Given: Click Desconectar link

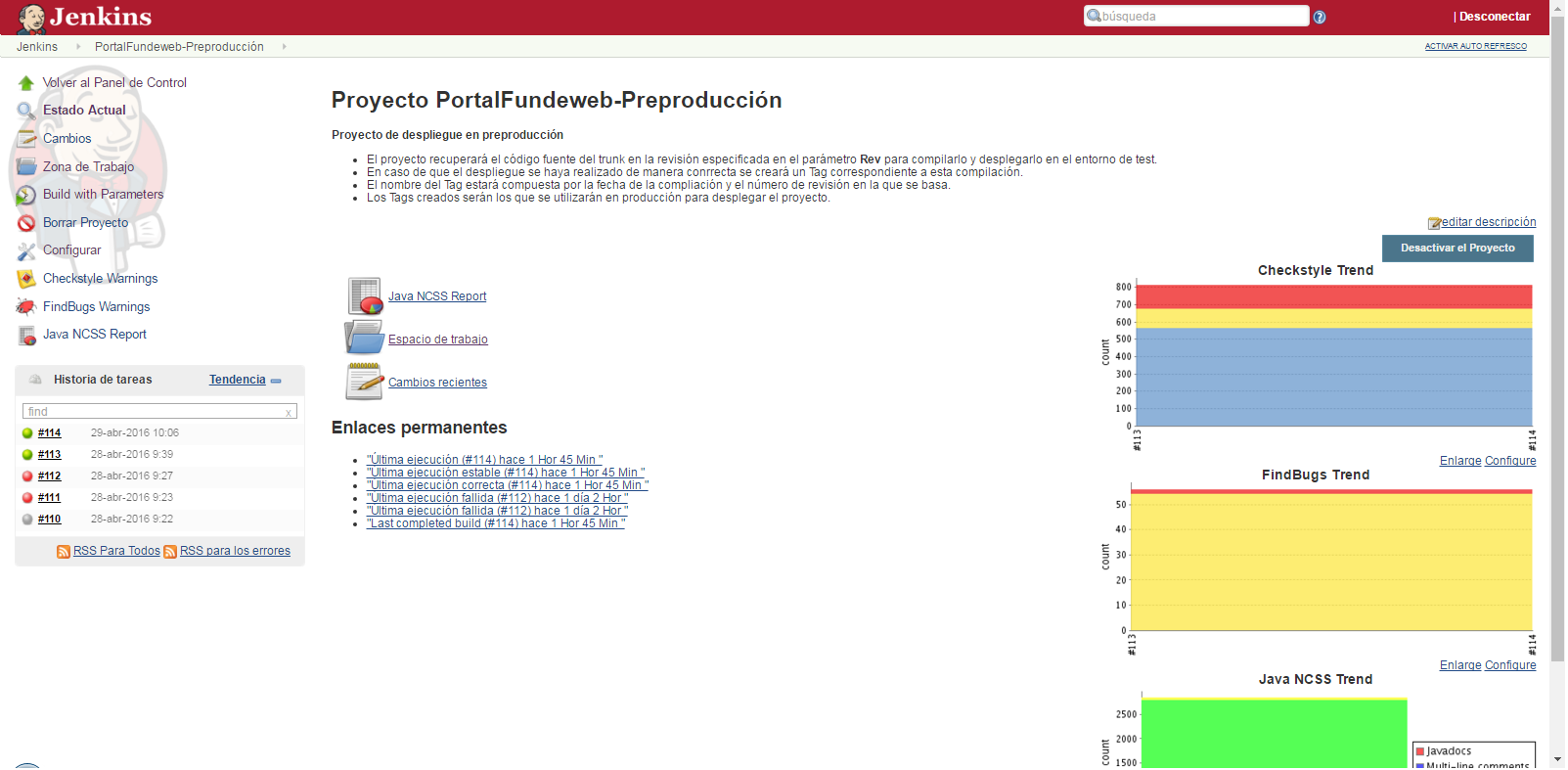Looking at the screenshot, I should point(1495,17).
